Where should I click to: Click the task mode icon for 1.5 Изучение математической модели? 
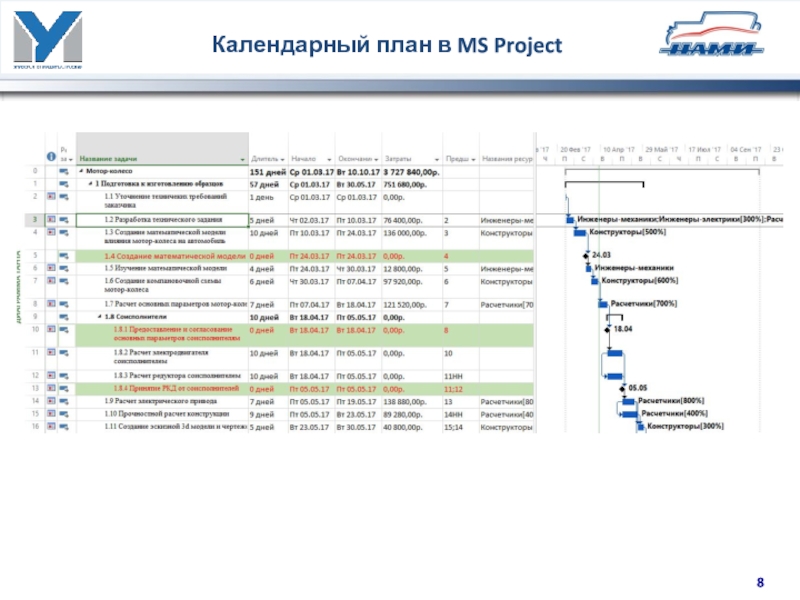point(64,268)
